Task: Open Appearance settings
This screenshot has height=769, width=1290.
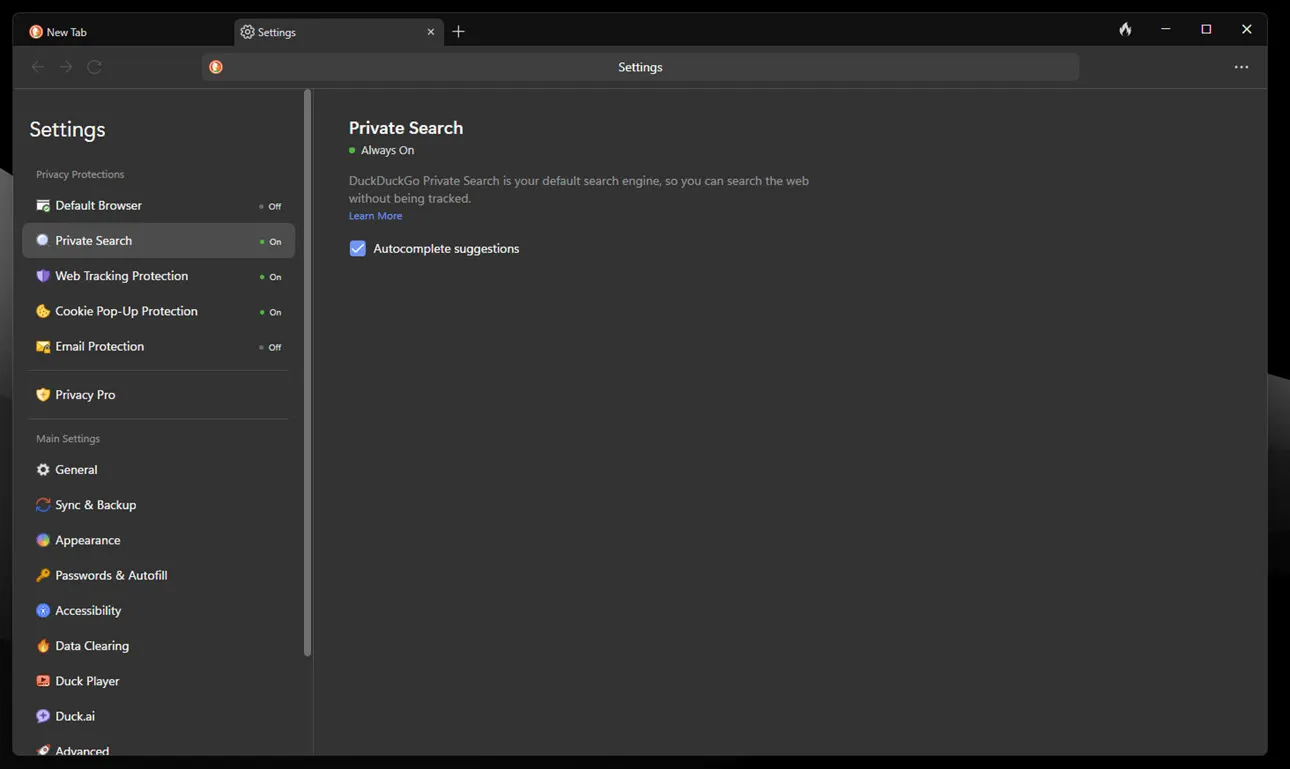Action: 87,540
